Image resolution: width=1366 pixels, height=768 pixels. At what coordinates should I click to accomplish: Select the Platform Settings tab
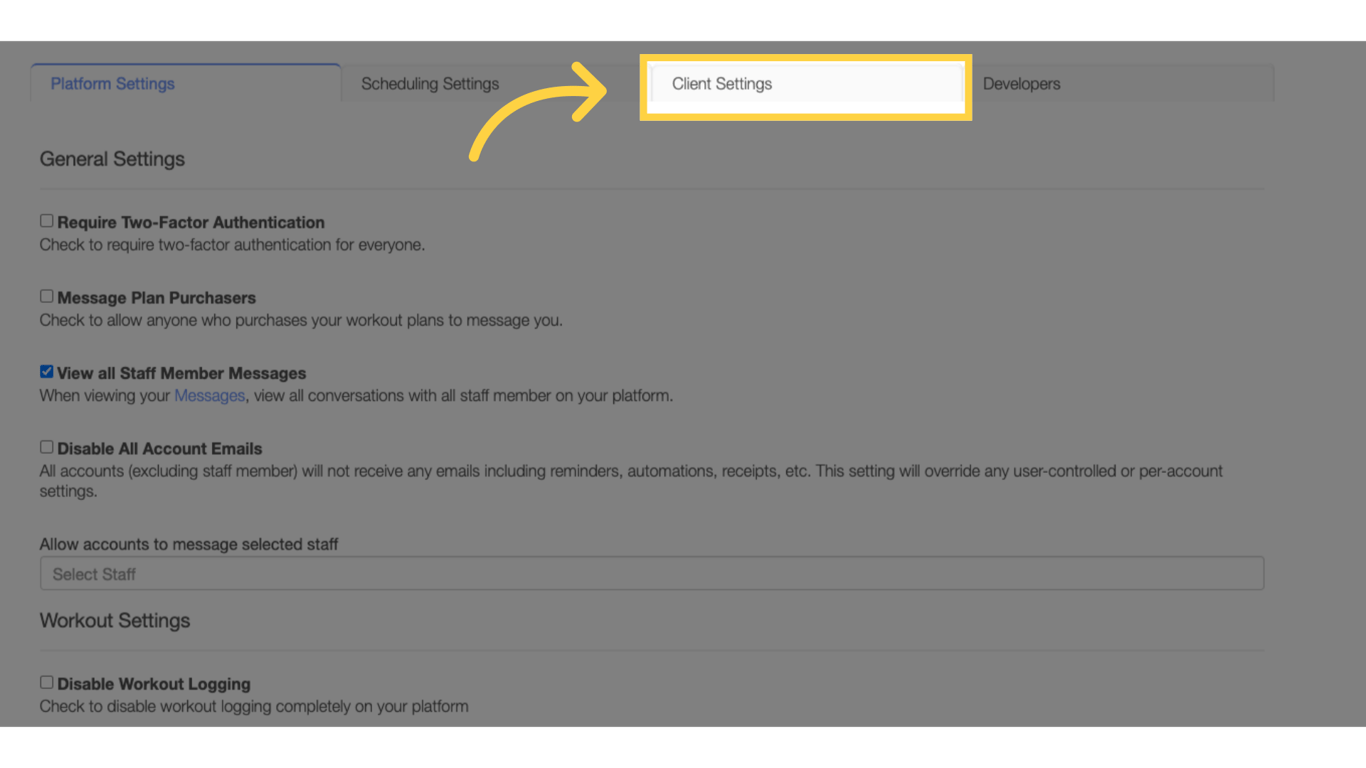point(112,84)
